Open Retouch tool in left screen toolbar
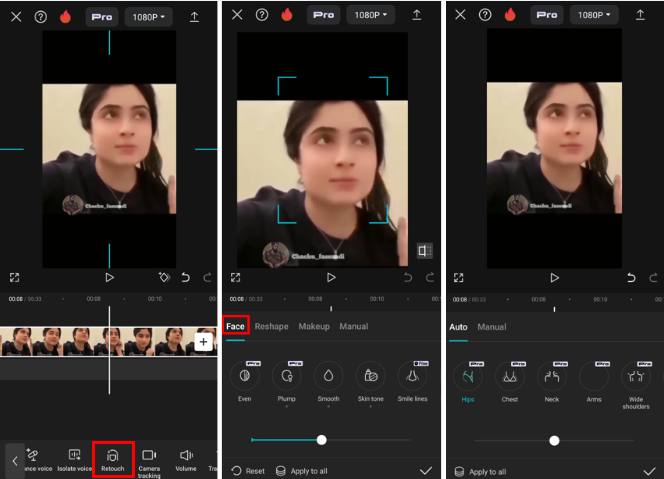The width and height of the screenshot is (664, 479). coord(113,460)
